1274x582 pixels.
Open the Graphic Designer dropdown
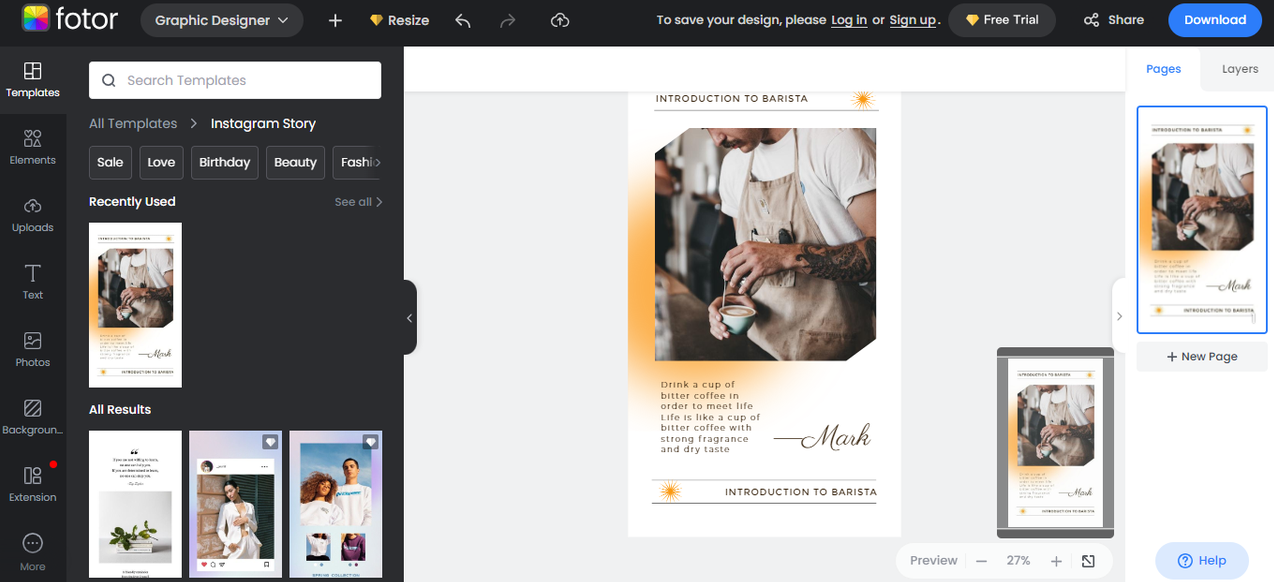(x=222, y=20)
